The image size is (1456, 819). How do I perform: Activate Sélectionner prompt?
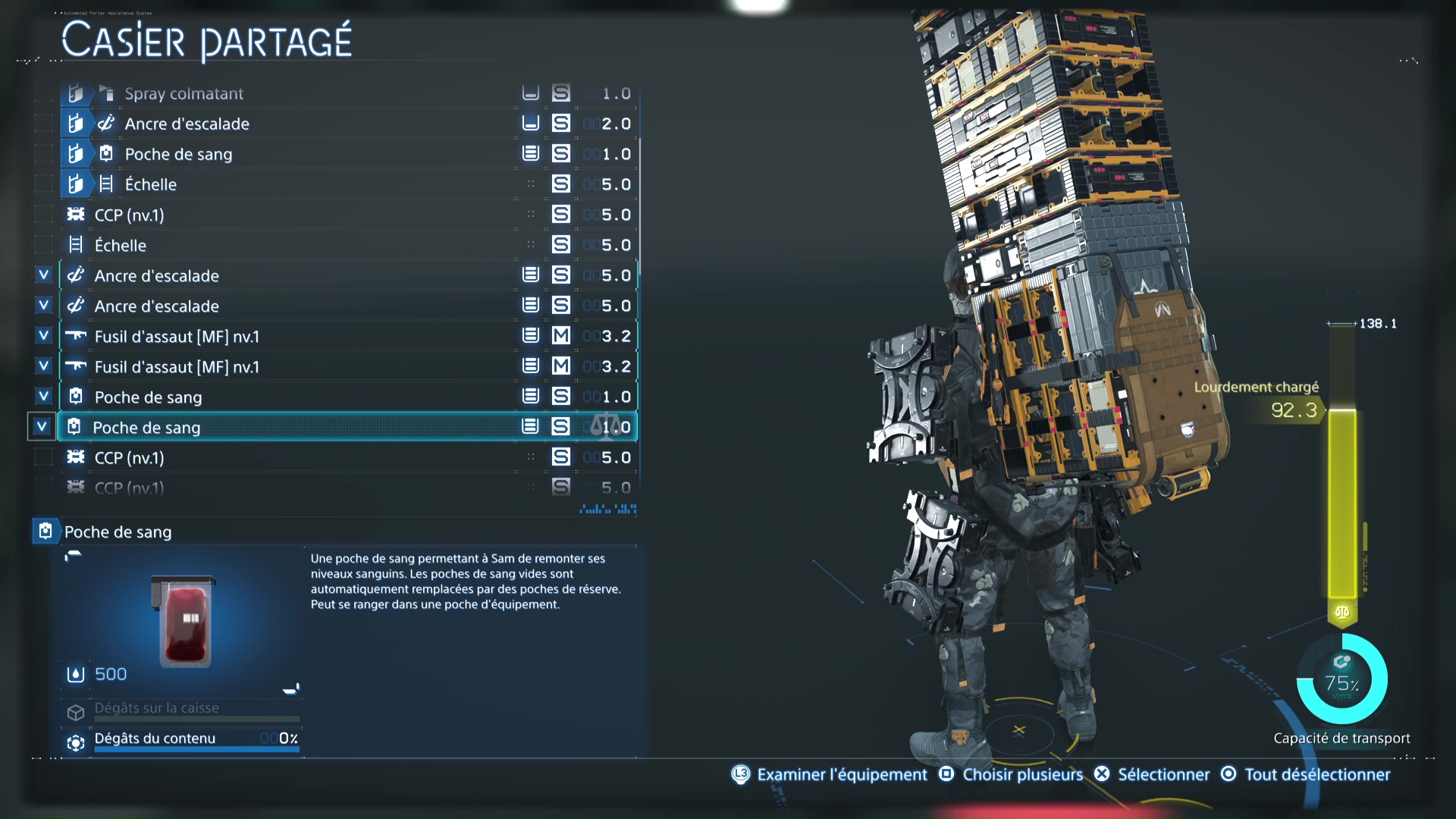pos(1164,775)
